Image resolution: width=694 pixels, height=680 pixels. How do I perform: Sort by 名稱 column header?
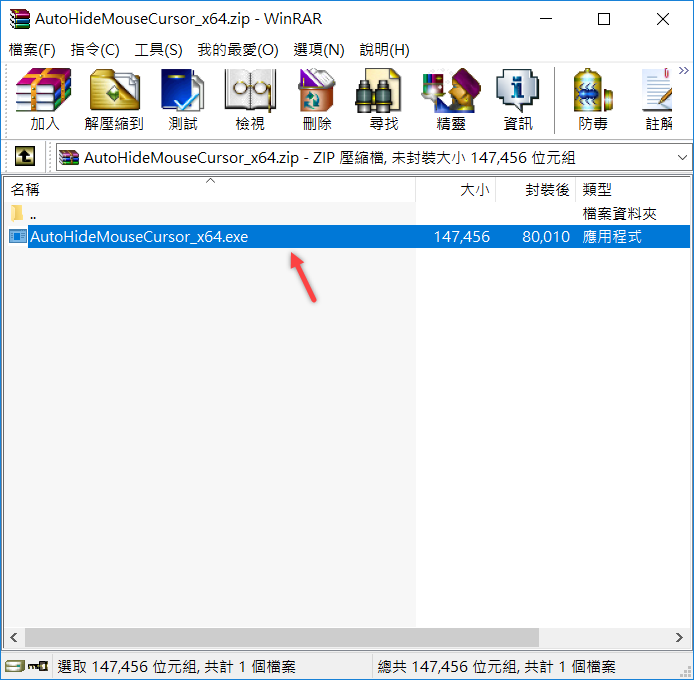click(x=210, y=189)
